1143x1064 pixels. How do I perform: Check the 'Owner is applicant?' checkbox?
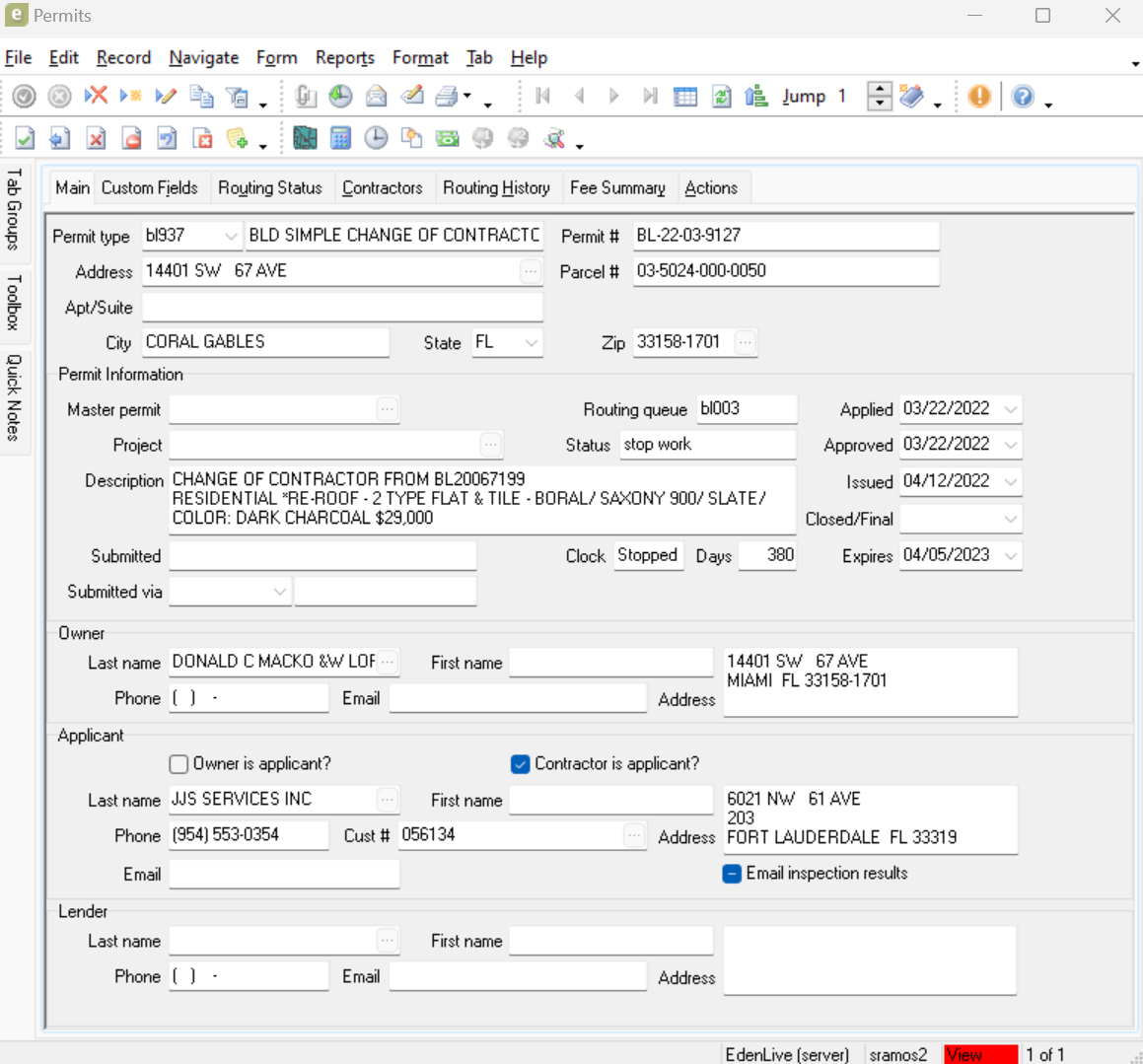(179, 764)
